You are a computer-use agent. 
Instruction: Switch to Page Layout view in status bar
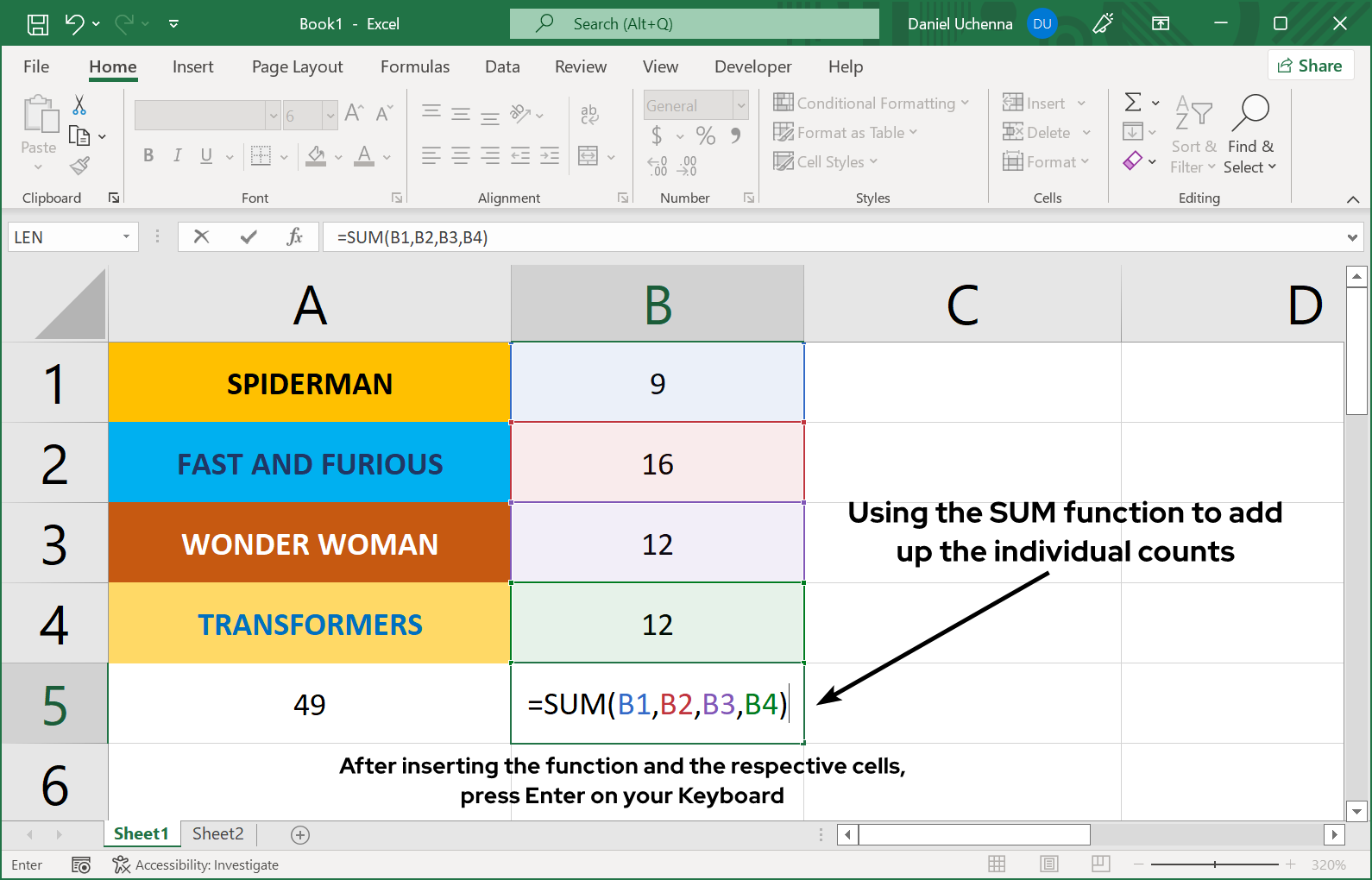click(1049, 864)
